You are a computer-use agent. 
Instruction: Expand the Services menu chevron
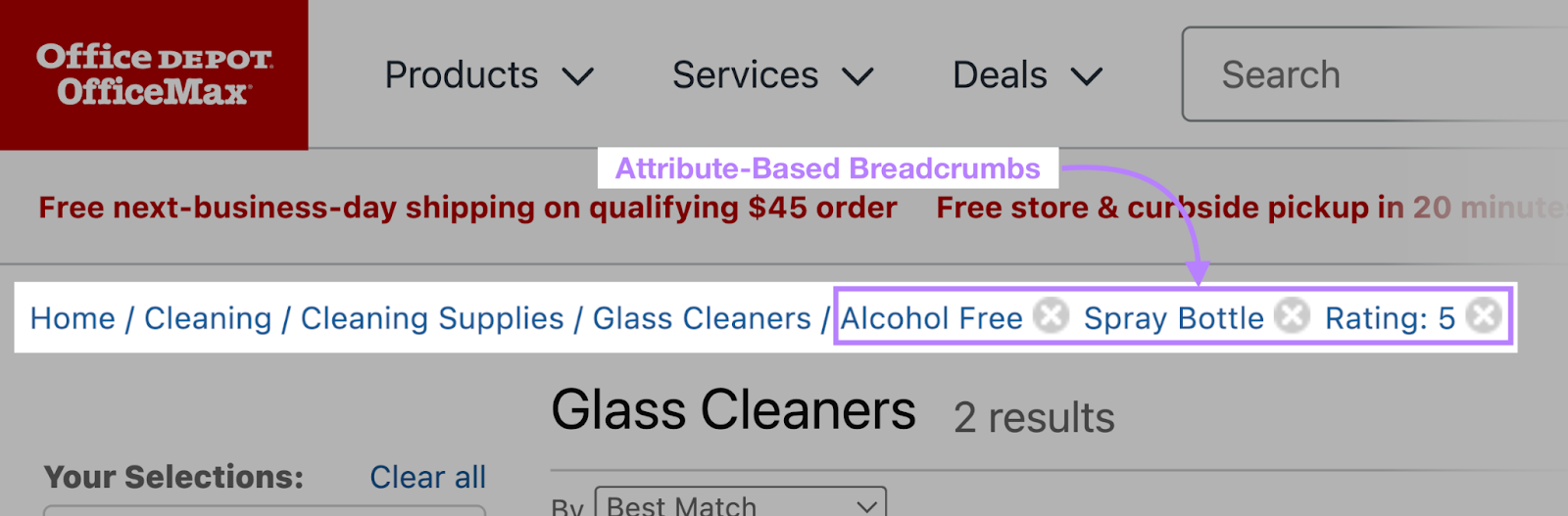(x=857, y=76)
